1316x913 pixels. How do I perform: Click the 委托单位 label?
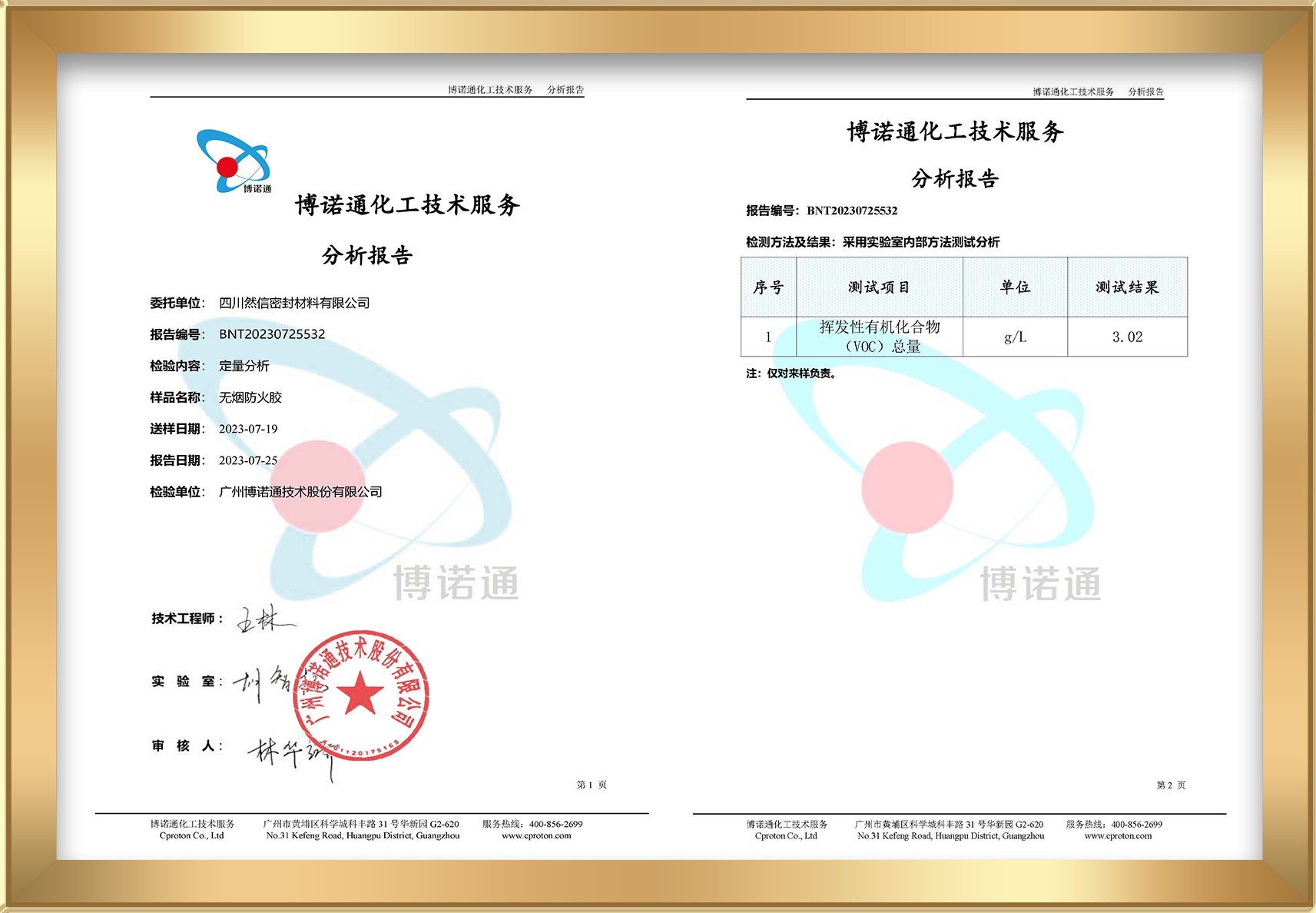[176, 303]
